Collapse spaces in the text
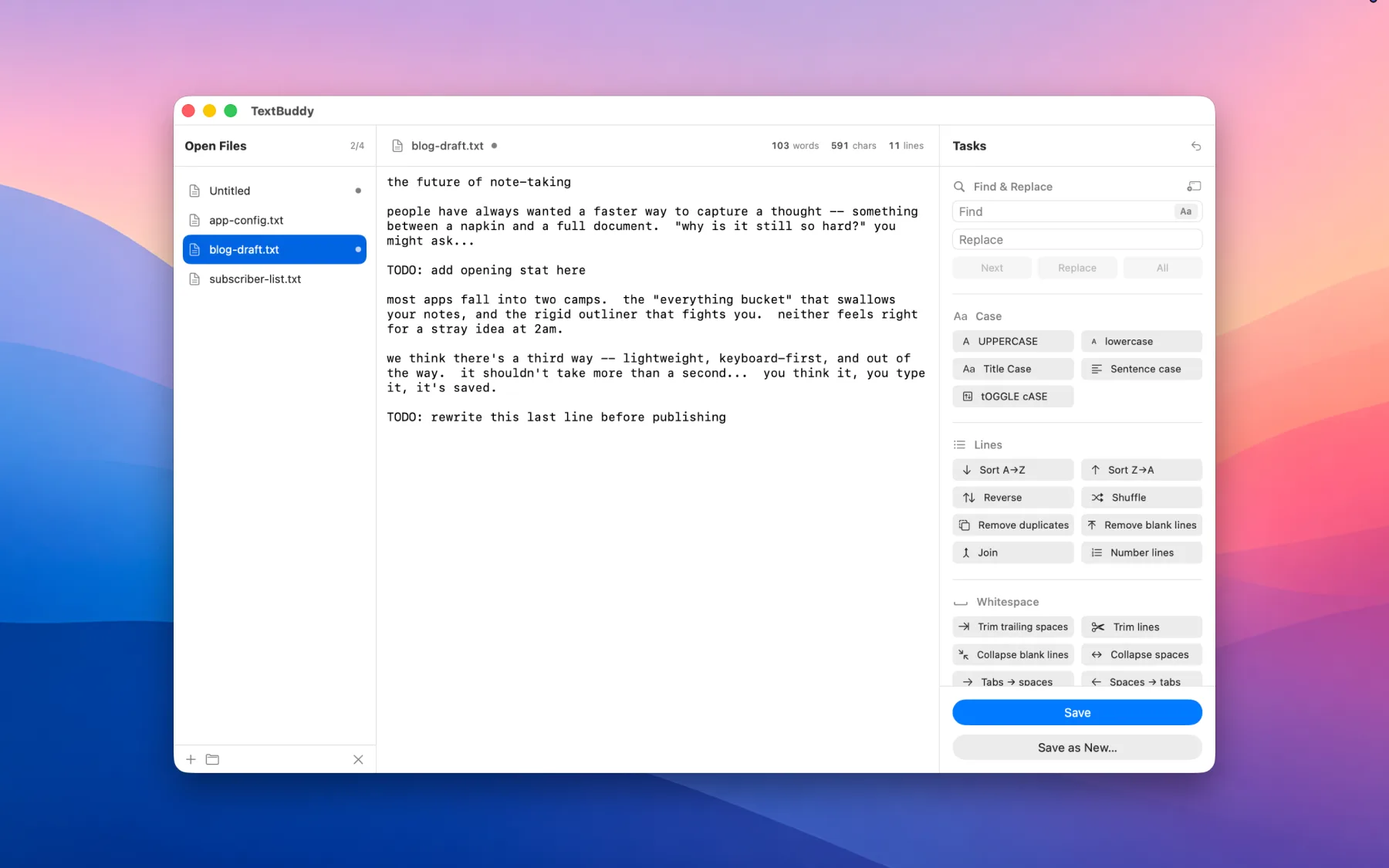The image size is (1389, 868). coord(1141,655)
